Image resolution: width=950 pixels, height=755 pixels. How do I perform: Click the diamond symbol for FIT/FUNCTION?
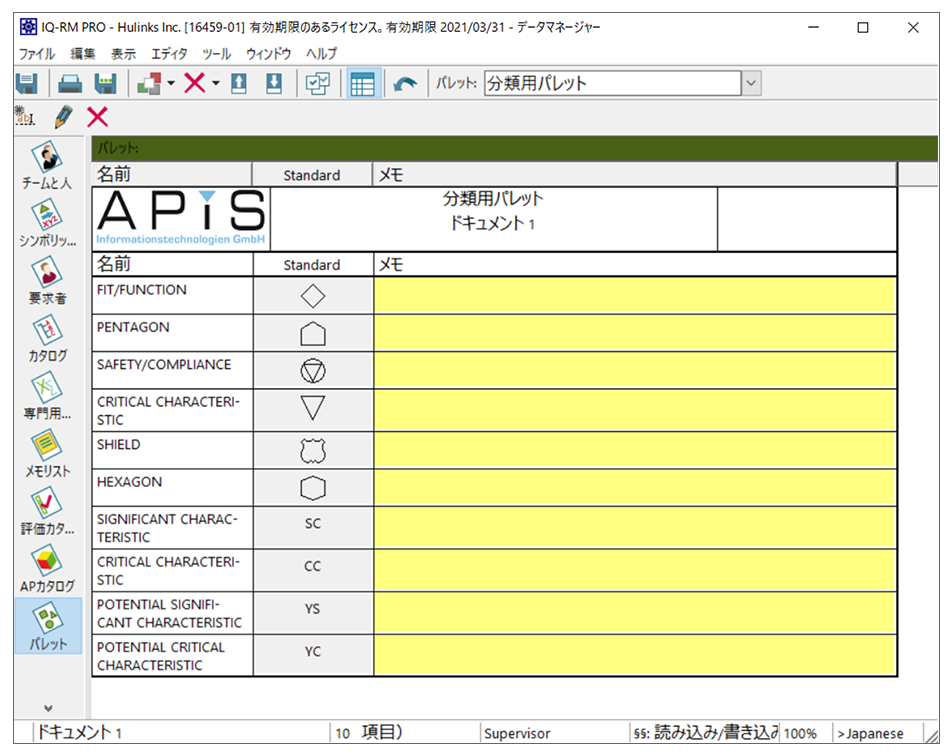(313, 296)
